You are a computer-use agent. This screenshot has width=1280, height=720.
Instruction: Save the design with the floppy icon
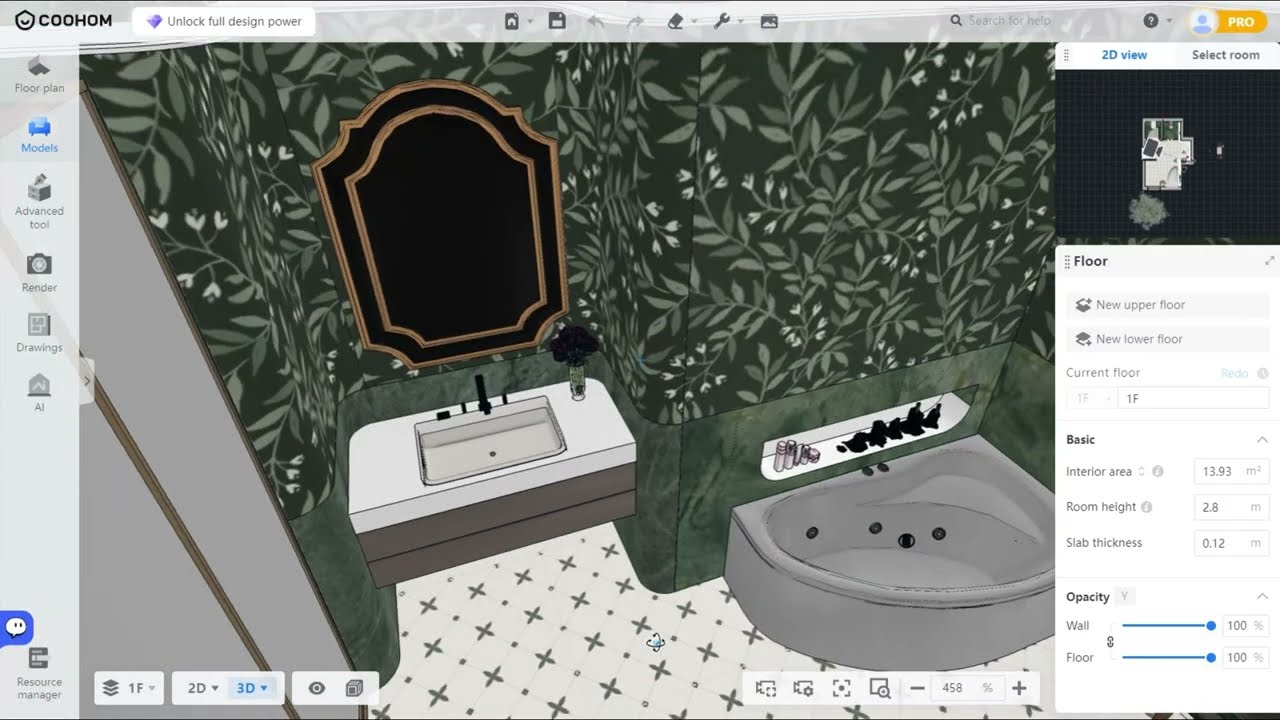pos(558,21)
